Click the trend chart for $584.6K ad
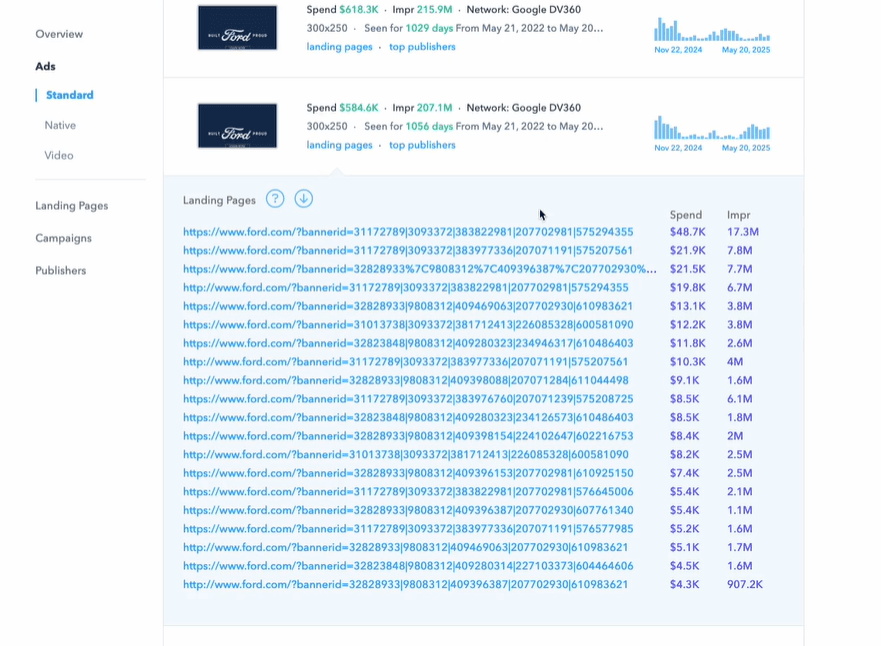This screenshot has height=646, width=881. (x=711, y=128)
